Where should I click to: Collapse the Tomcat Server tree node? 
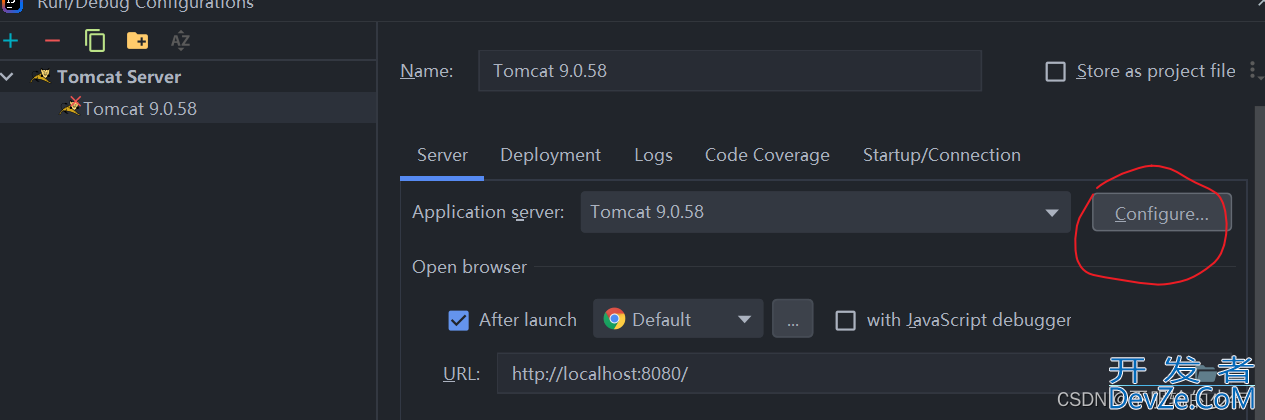tap(8, 77)
